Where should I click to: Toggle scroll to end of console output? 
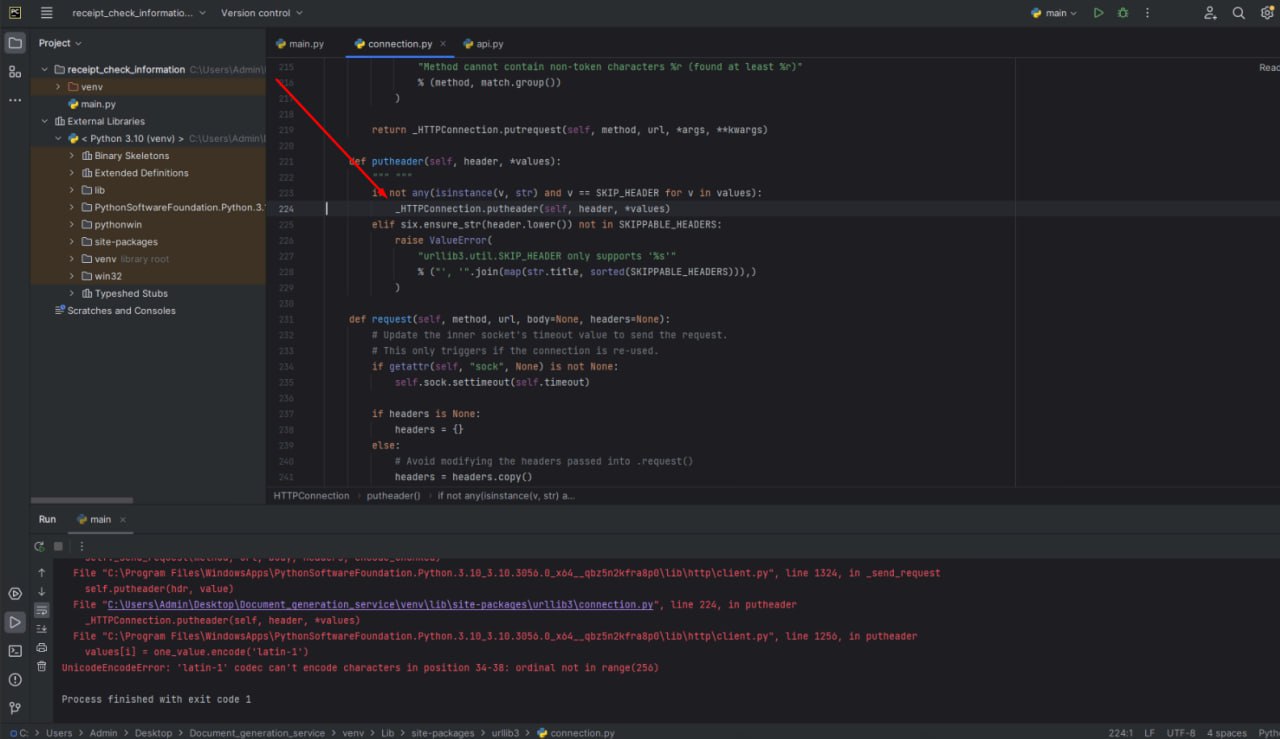point(41,628)
